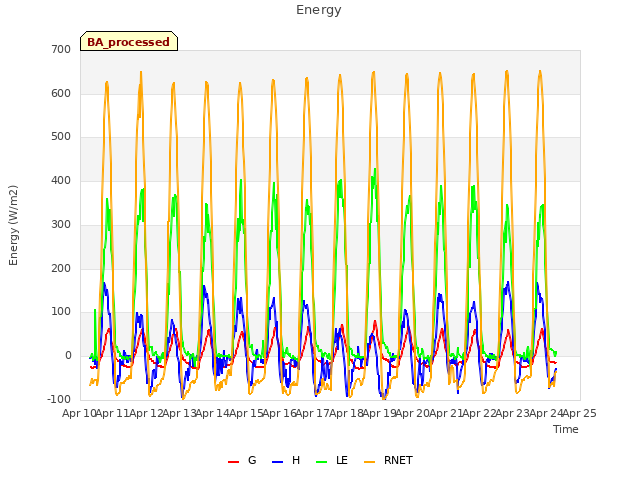The image size is (640, 480).
Task: Click the Apr 19 x-axis date label
Action: 380,413
